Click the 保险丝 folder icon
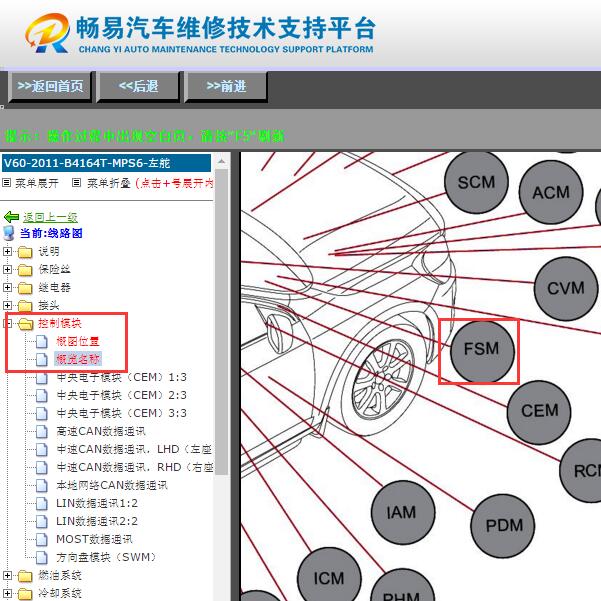This screenshot has width=601, height=601. tap(25, 270)
